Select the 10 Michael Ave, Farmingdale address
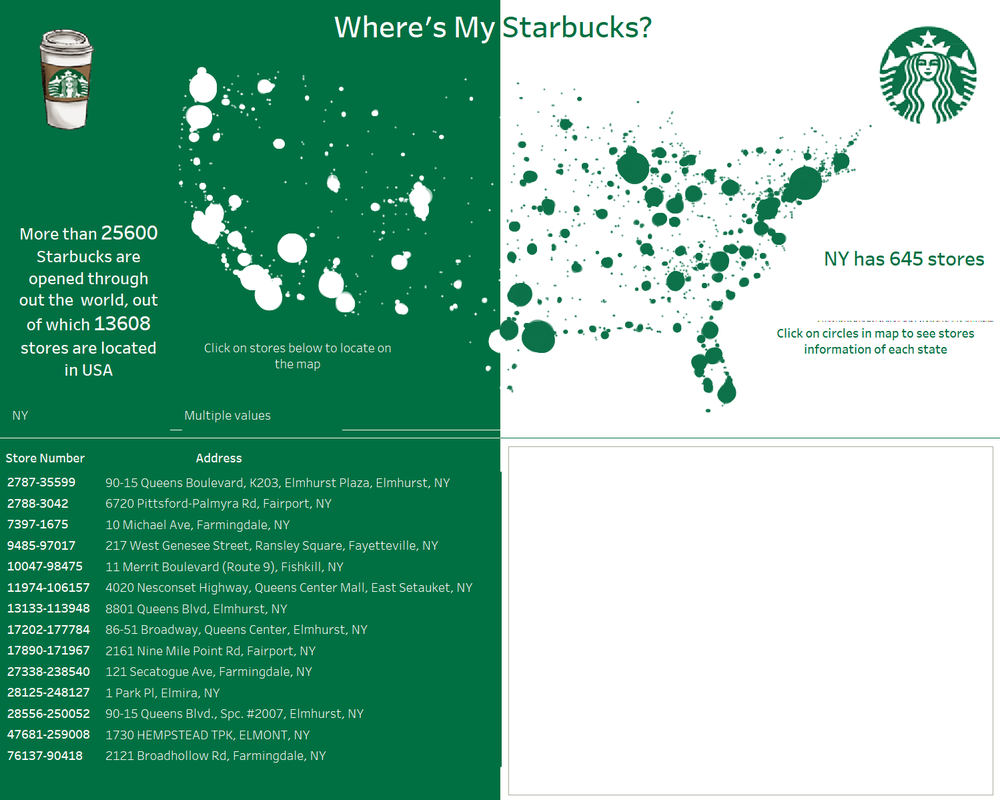Screen dimensions: 1000x800 click(x=197, y=524)
